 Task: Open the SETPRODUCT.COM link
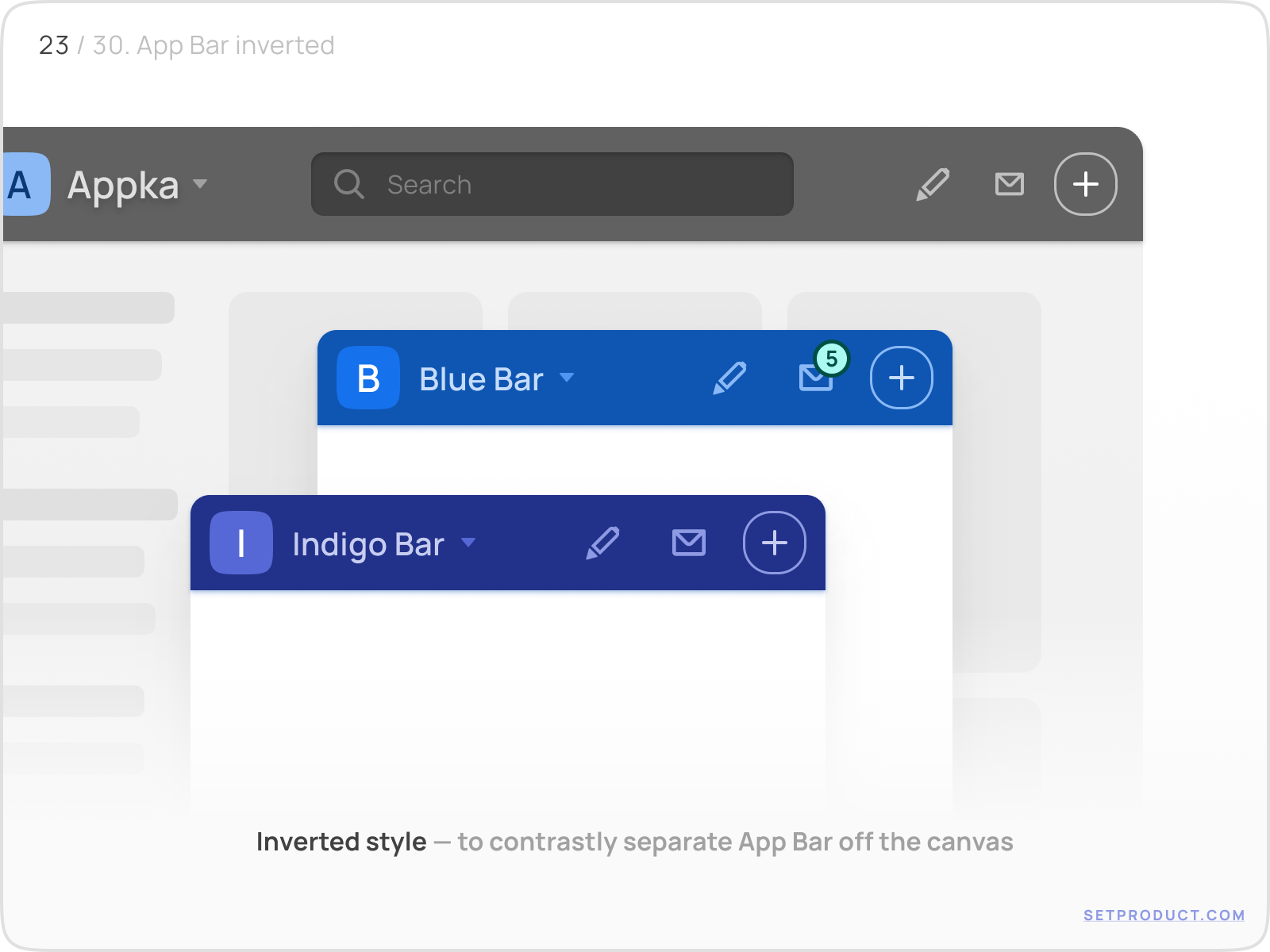pos(1164,914)
